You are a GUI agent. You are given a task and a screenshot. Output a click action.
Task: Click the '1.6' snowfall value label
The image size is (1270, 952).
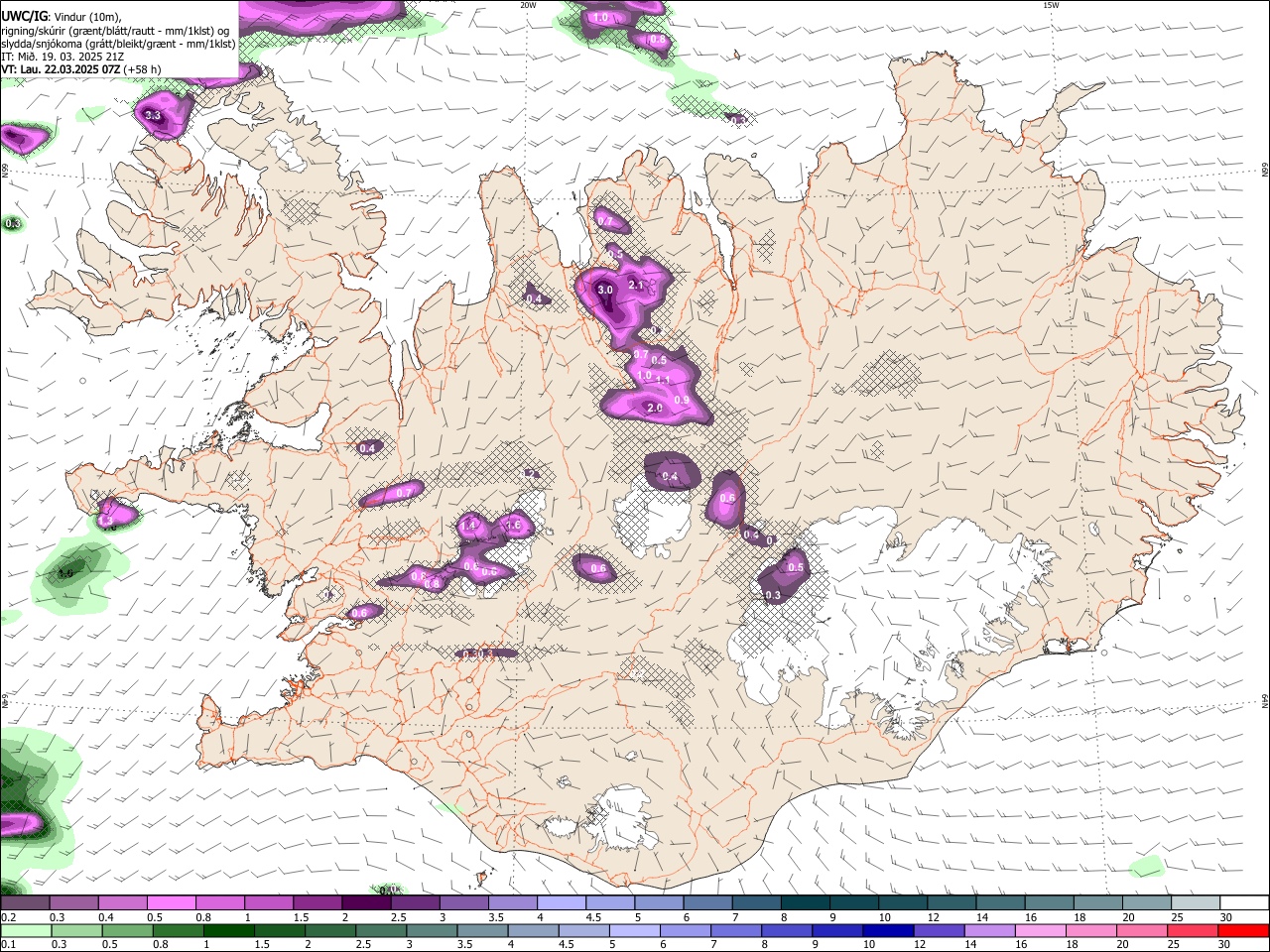pyautogui.click(x=514, y=526)
